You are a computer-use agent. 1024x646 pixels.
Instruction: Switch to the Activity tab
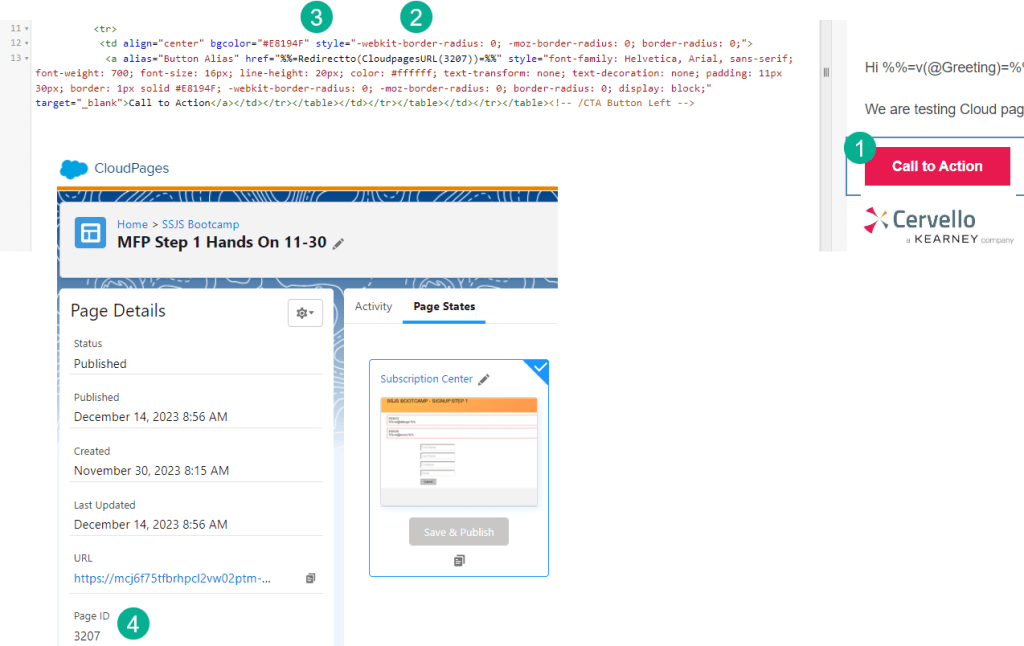[x=373, y=307]
